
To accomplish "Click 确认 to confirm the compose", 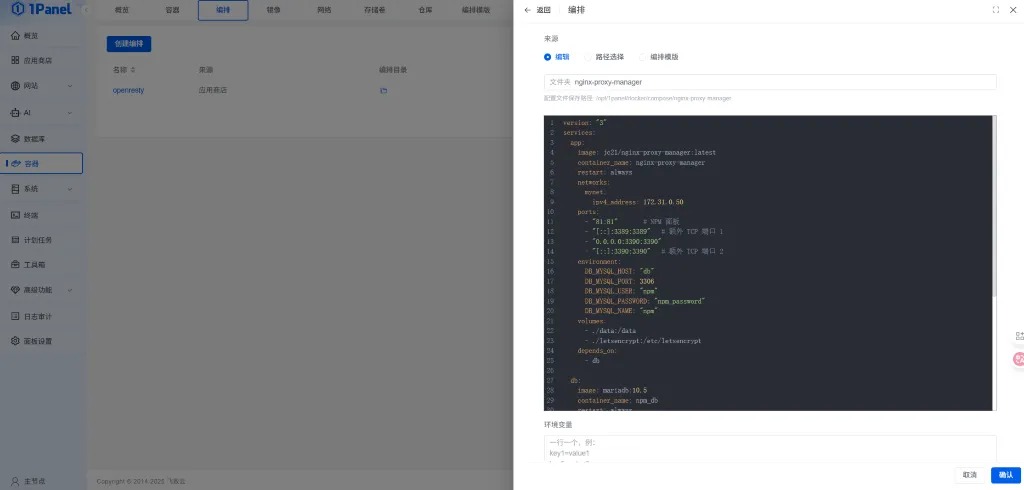I will coord(1006,475).
